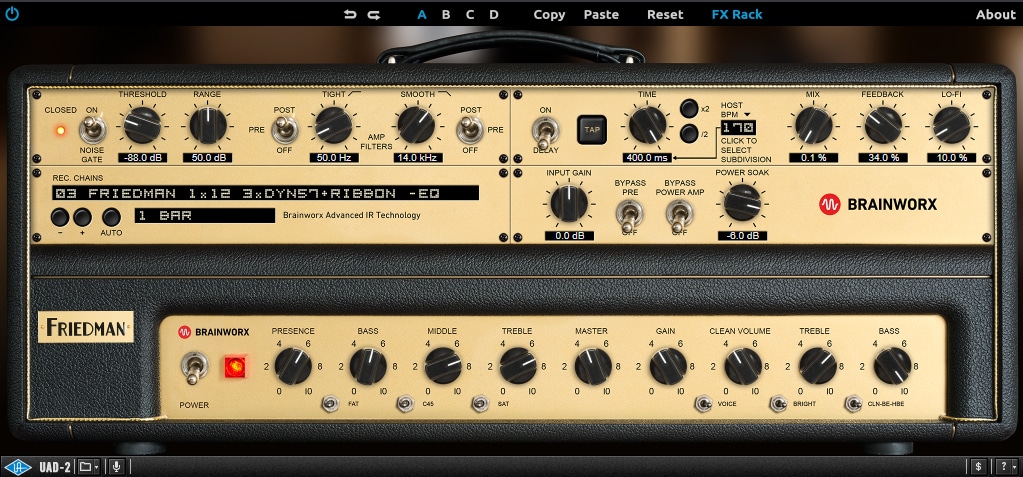This screenshot has height=477, width=1023.
Task: Undo with the left curved arrow icon
Action: tap(350, 14)
